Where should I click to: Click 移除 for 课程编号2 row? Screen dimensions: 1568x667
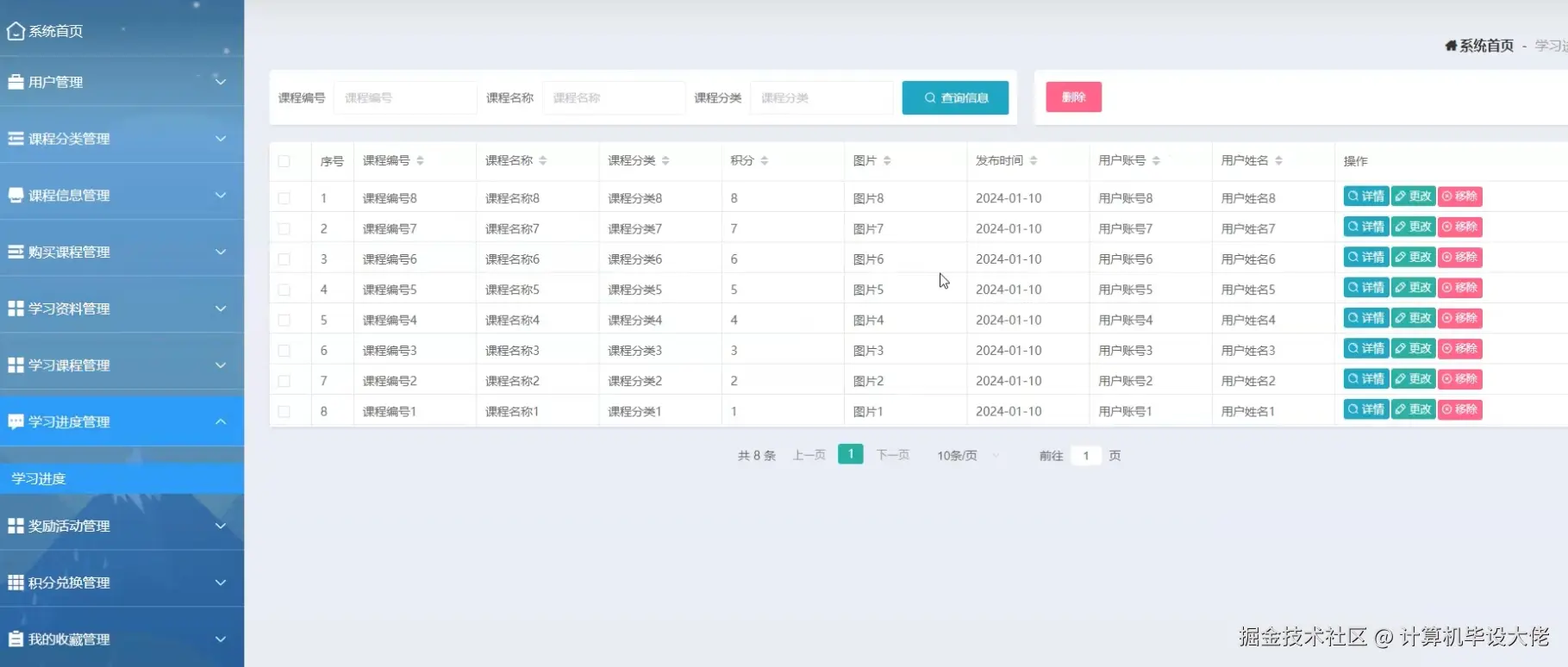(1459, 379)
